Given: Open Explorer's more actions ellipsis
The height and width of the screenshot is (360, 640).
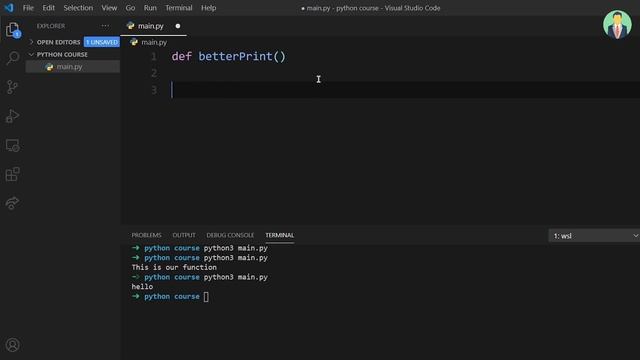Looking at the screenshot, I should (x=105, y=26).
